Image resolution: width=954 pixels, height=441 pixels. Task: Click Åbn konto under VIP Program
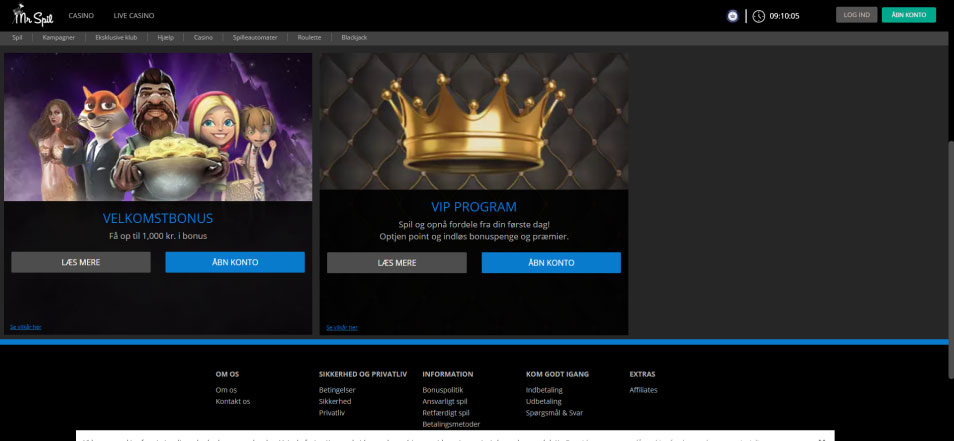[551, 263]
